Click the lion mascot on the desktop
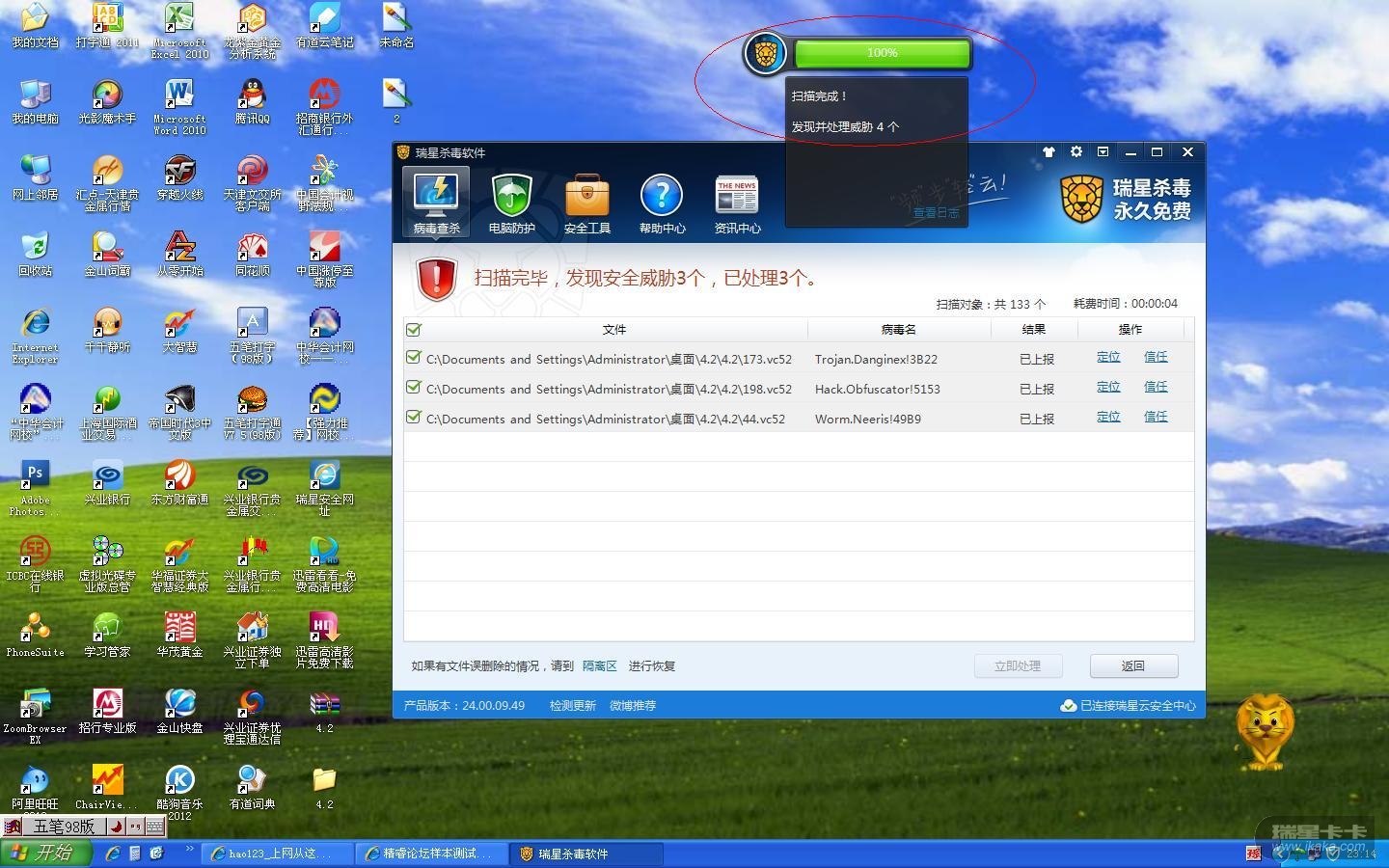 point(1265,733)
